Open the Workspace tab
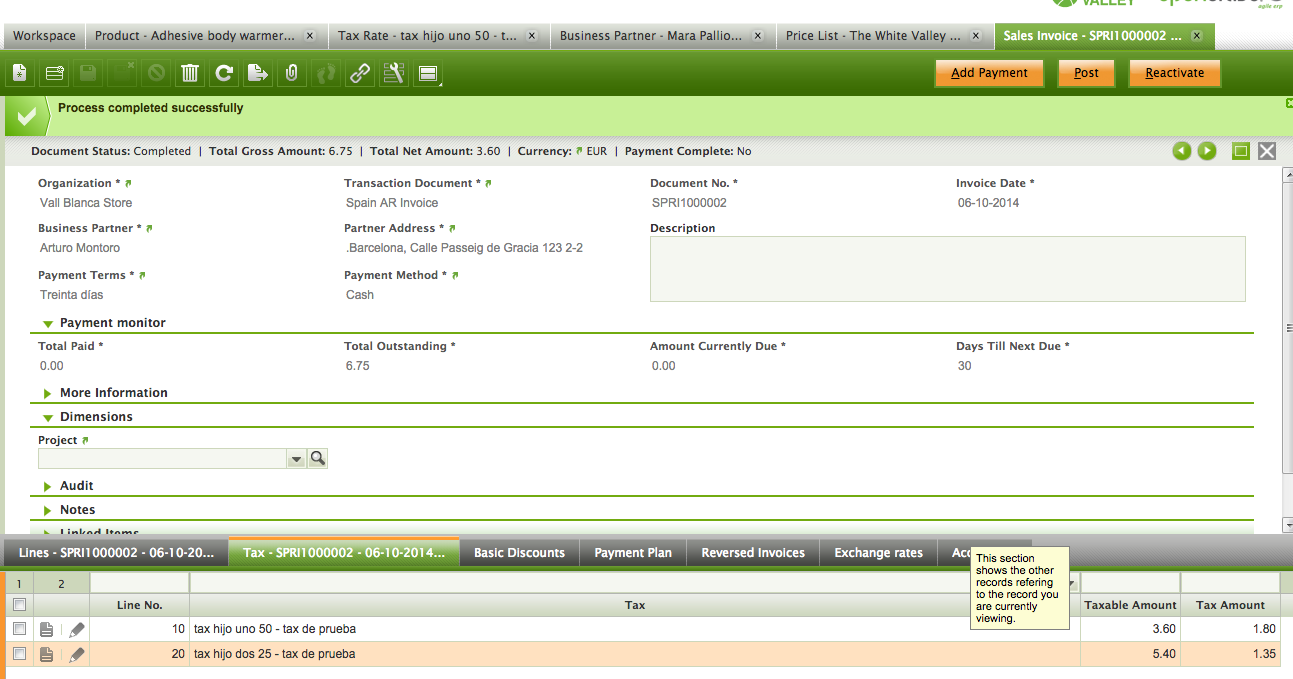This screenshot has height=679, width=1293. point(44,36)
